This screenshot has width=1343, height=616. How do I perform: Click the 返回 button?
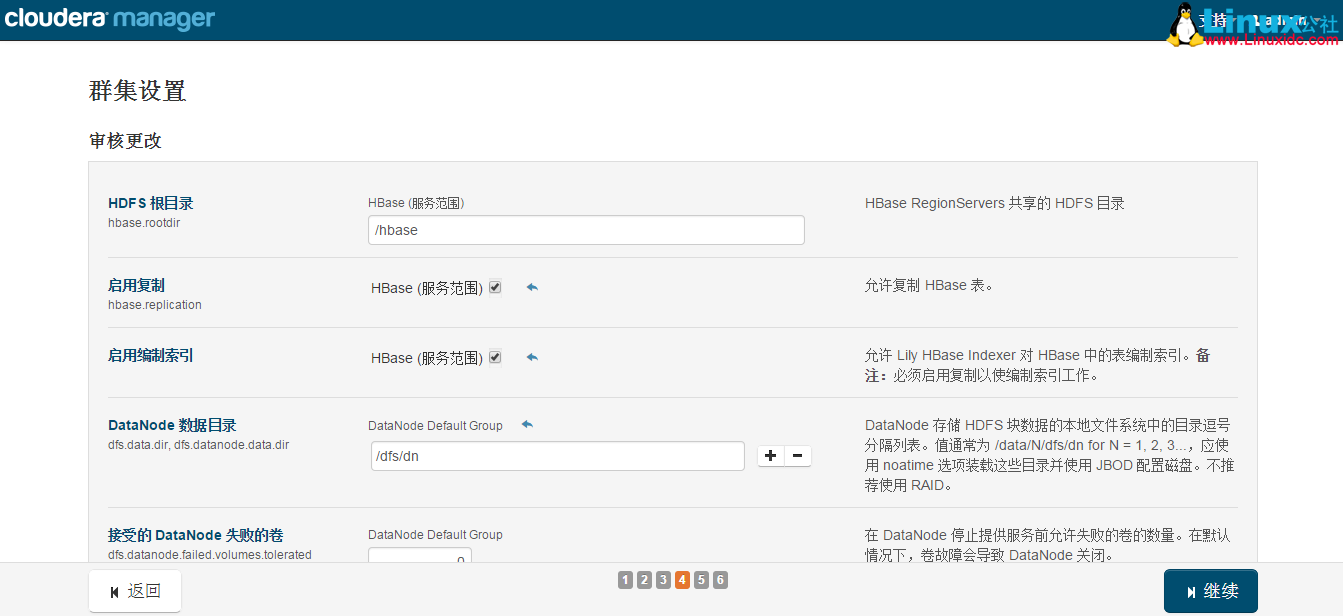click(135, 590)
